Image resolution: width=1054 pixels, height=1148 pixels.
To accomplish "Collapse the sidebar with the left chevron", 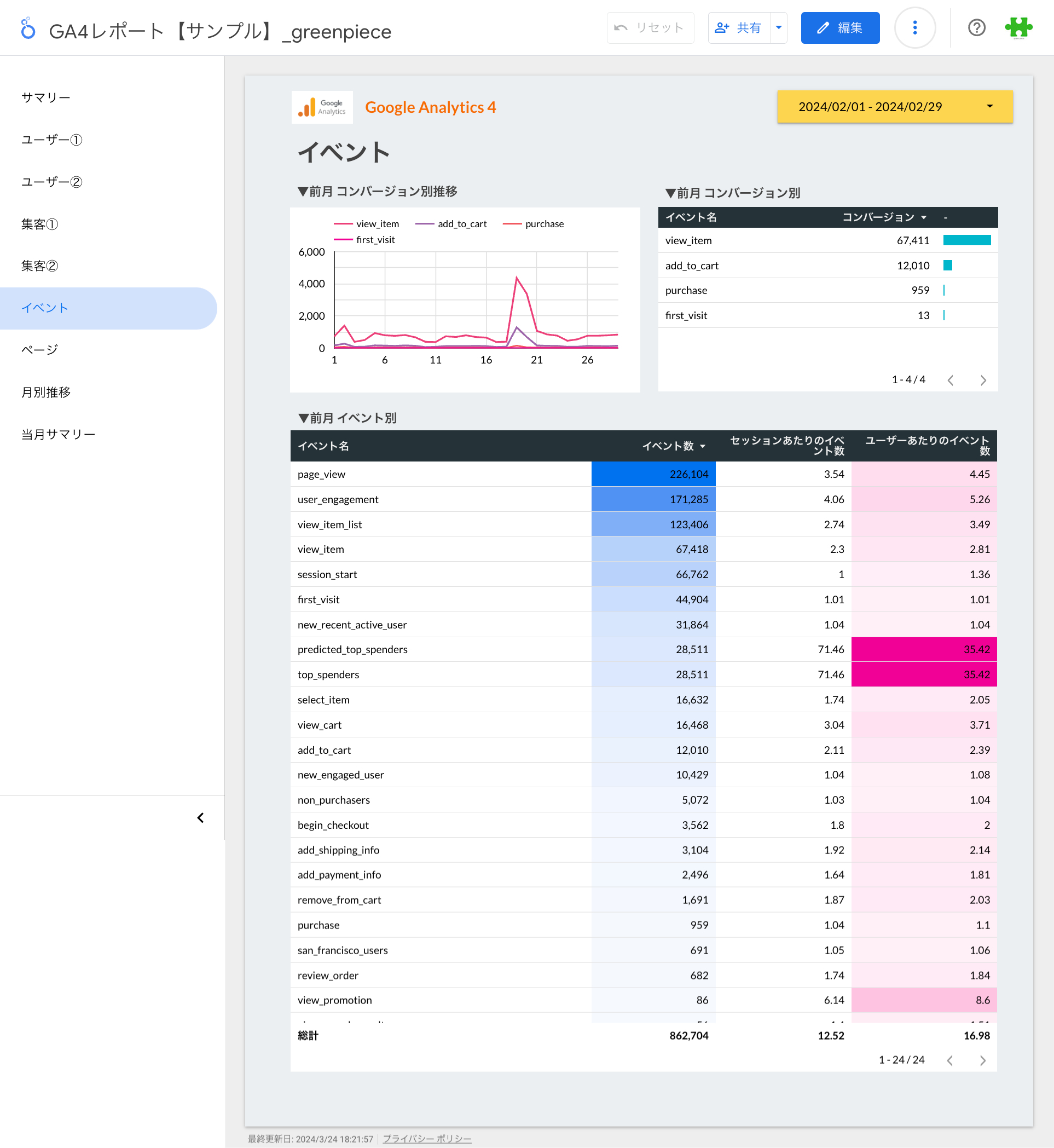I will [x=200, y=818].
